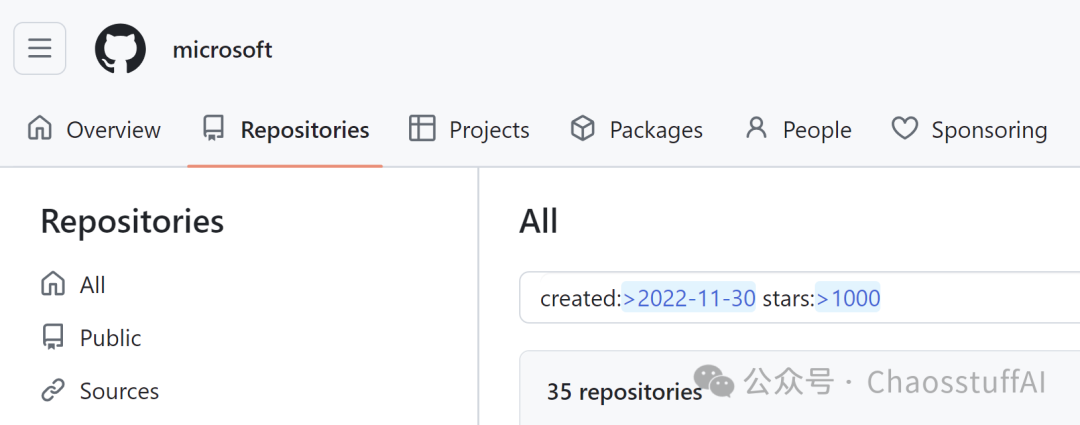The width and height of the screenshot is (1080, 425).
Task: Open the hamburger navigation menu
Action: click(40, 48)
